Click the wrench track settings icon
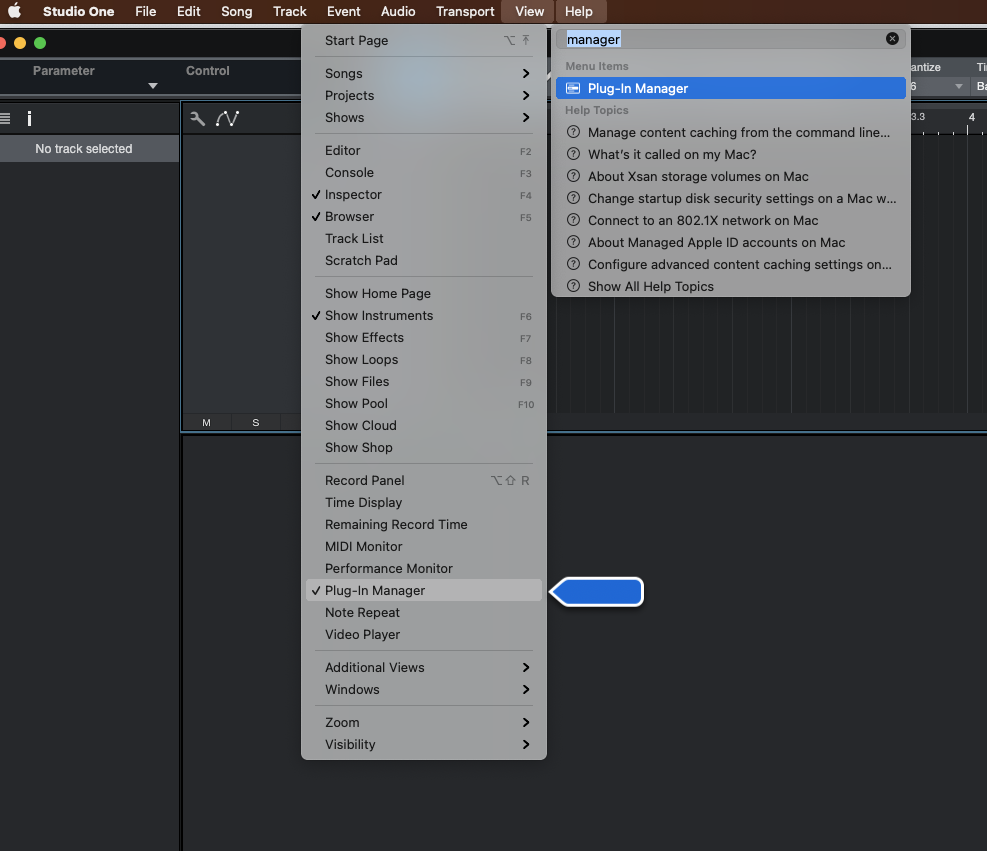 coord(198,118)
